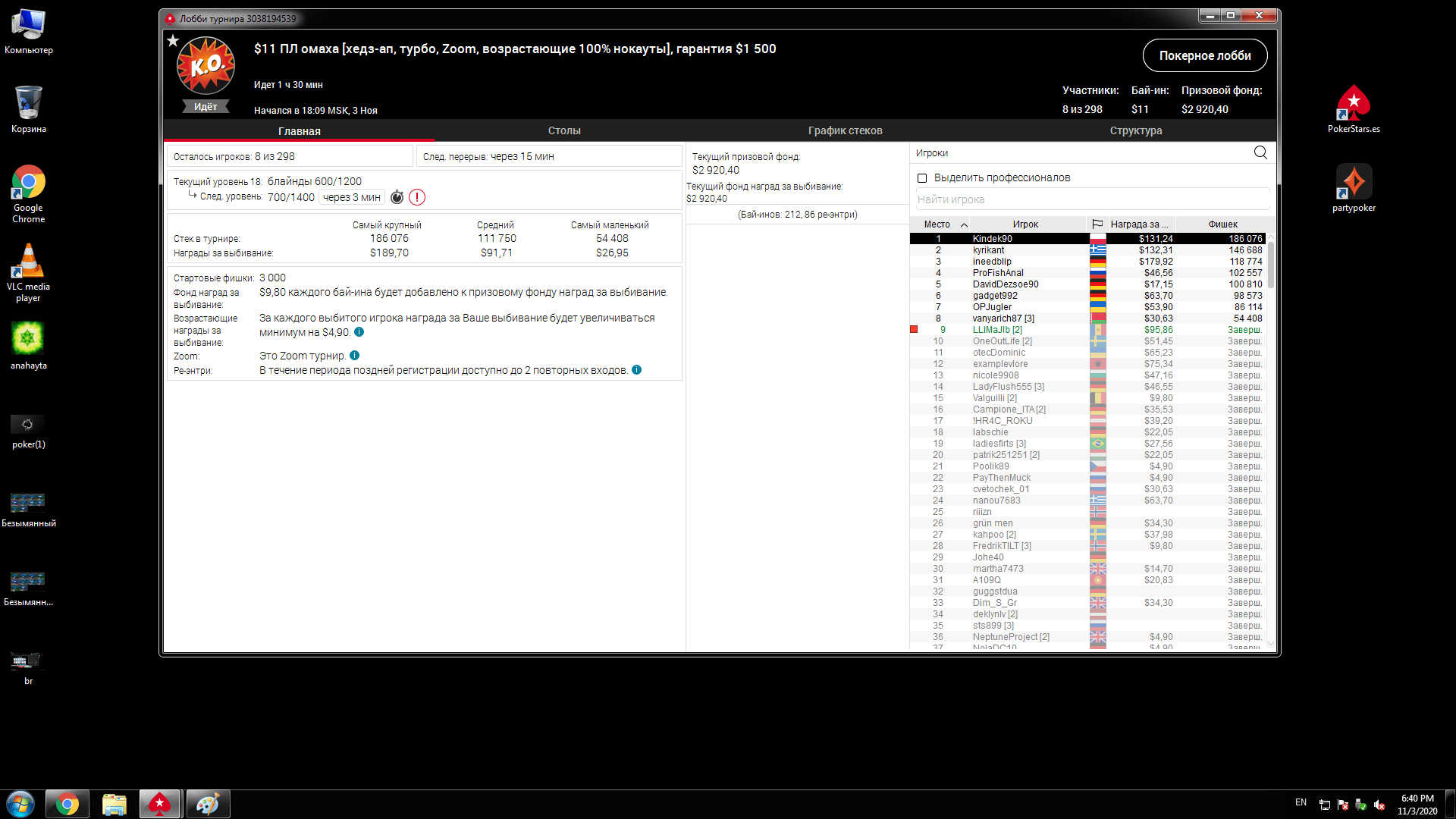This screenshot has width=1456, height=819.
Task: Select player OneOutLife [2] row
Action: click(x=1088, y=341)
